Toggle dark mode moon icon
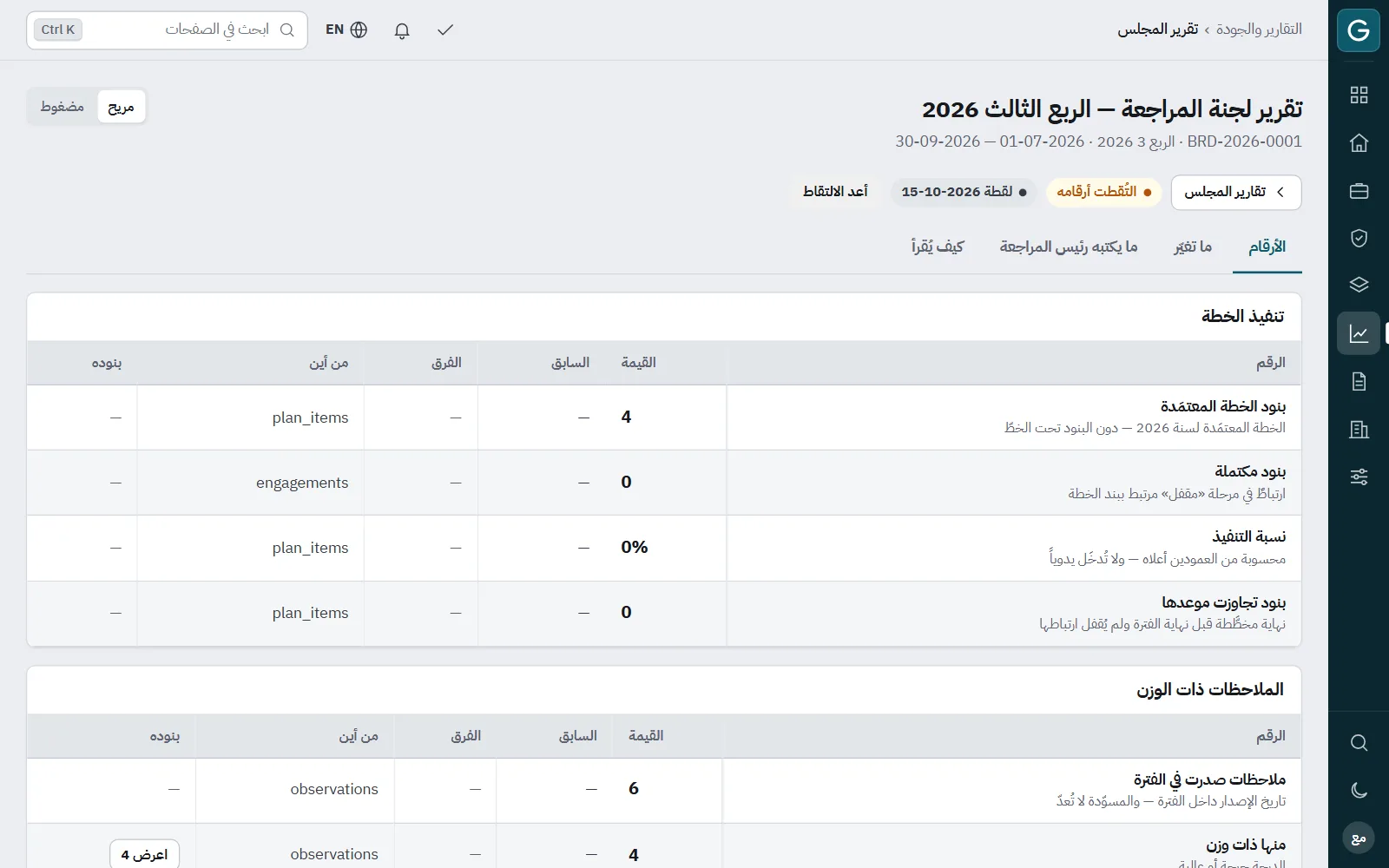This screenshot has height=868, width=1389. 1359,791
